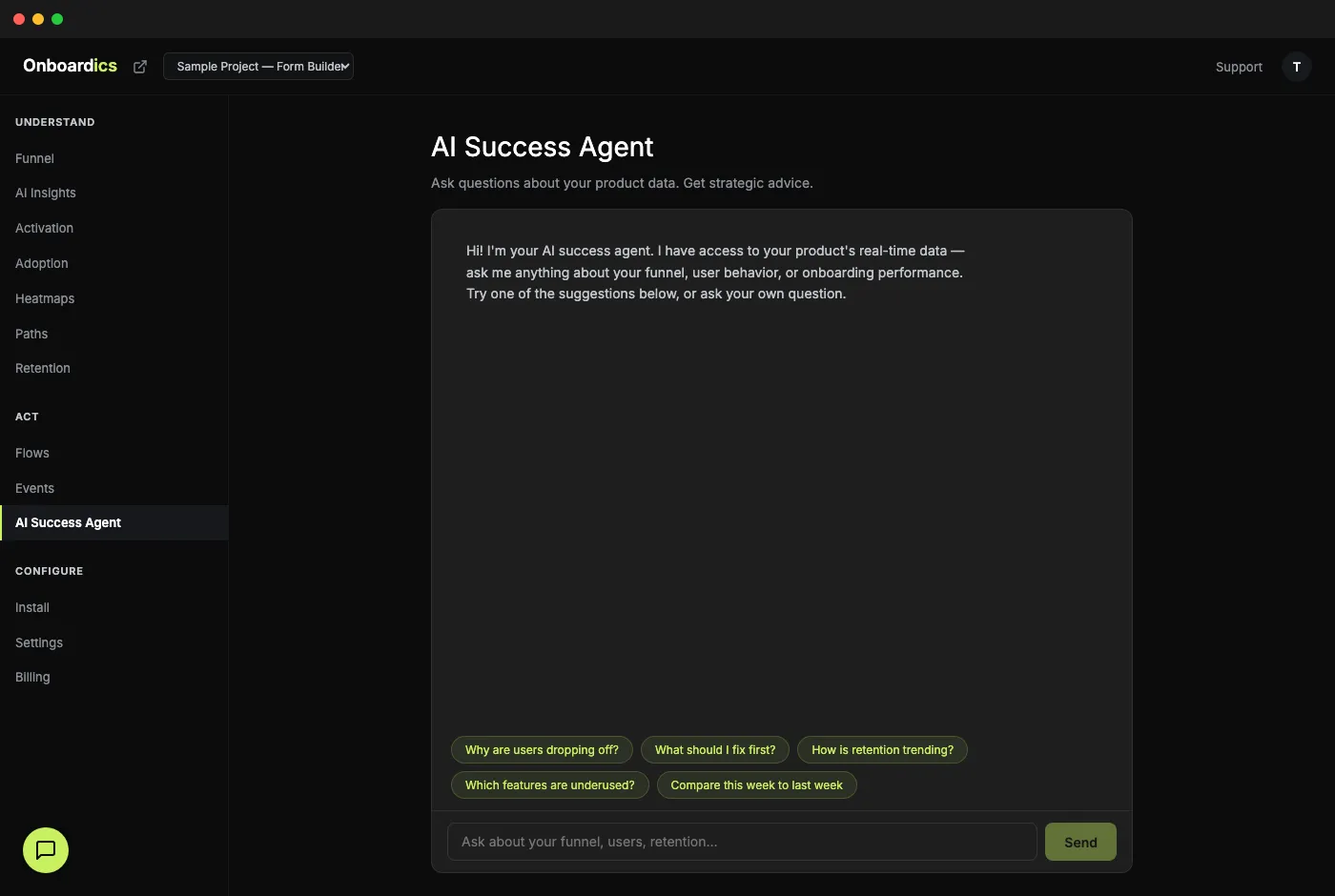Screen dimensions: 1335x896
Task: Open the chat bubble widget at bottom left
Action: pos(45,850)
